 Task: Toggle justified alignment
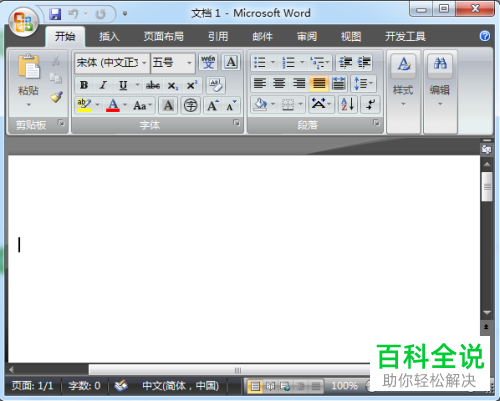point(319,83)
